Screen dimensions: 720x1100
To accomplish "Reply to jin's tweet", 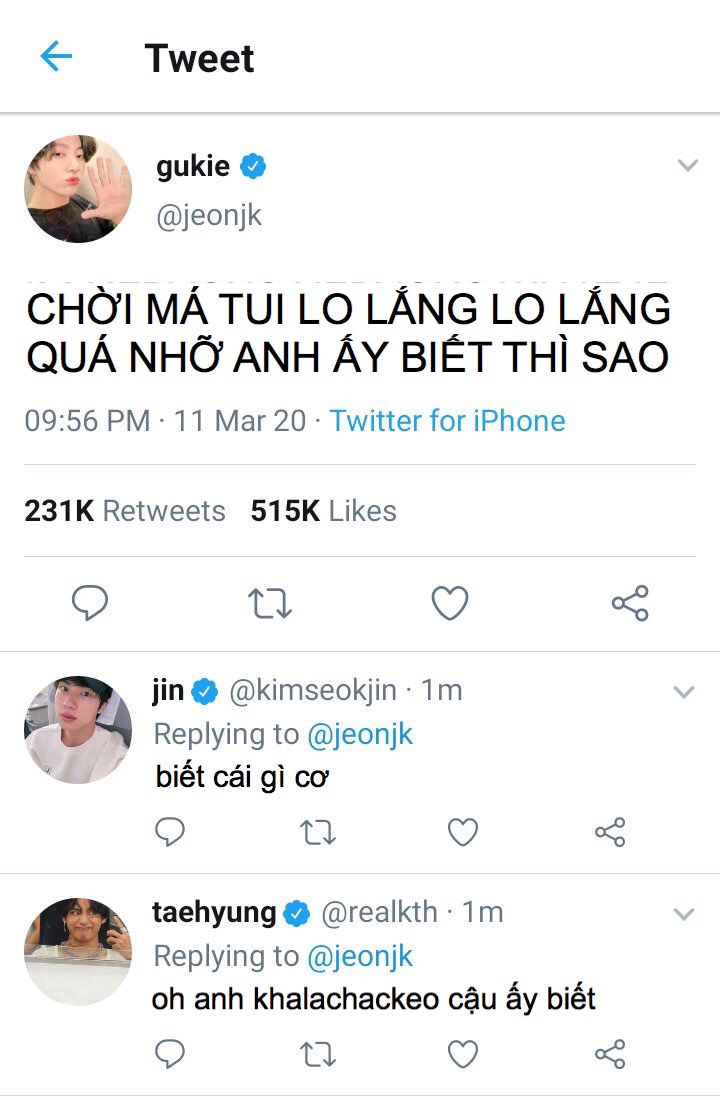I will pyautogui.click(x=171, y=832).
